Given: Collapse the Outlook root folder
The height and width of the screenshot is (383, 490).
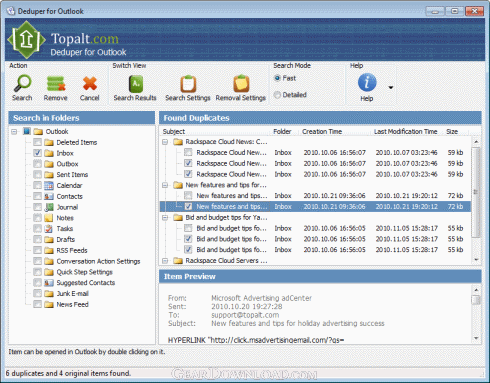Looking at the screenshot, I should pyautogui.click(x=14, y=132).
